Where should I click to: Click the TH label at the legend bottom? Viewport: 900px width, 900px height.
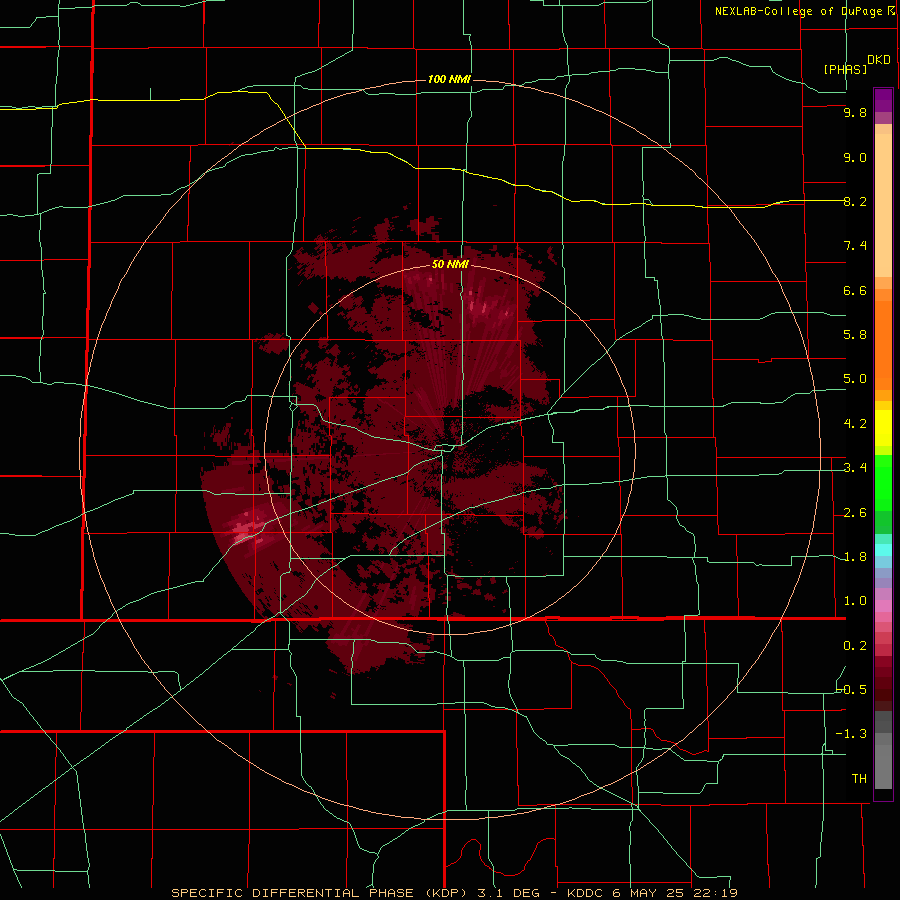coord(859,779)
